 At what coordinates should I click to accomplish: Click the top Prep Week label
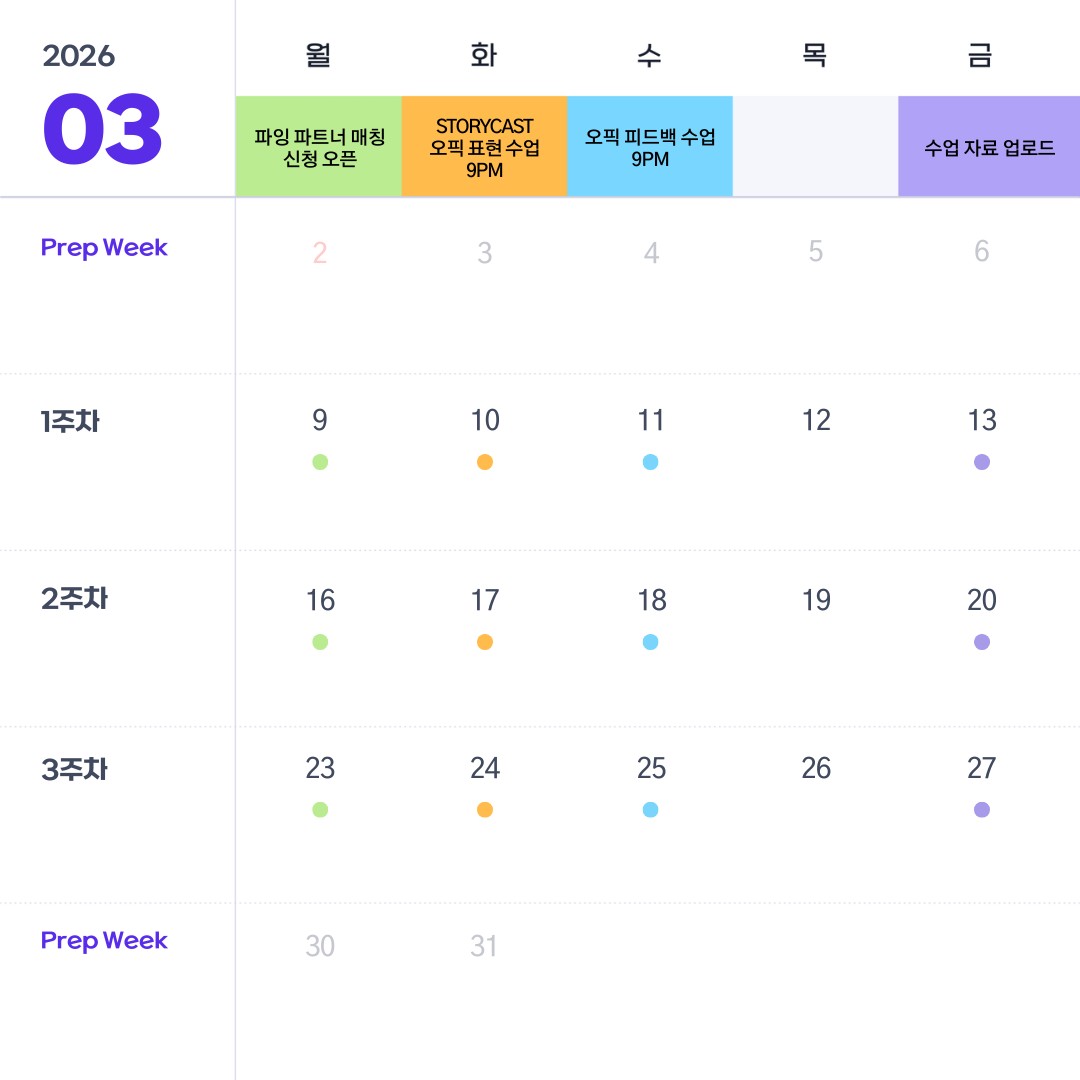pos(104,248)
